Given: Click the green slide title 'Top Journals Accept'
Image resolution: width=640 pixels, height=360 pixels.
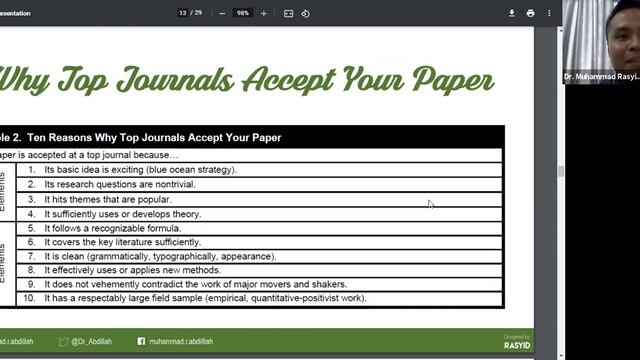Looking at the screenshot, I should pos(197,80).
